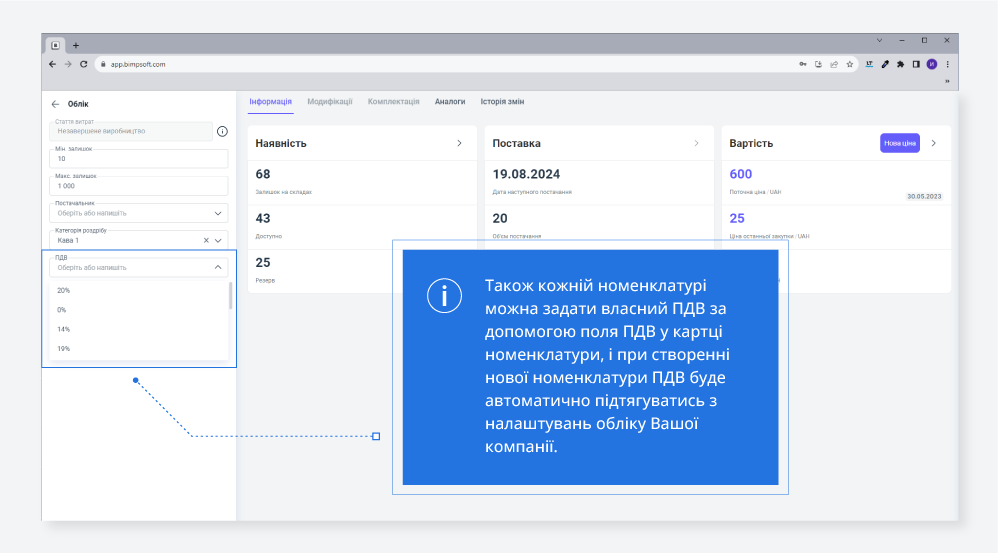
Task: Open the browser profile avatar
Action: coord(931,64)
